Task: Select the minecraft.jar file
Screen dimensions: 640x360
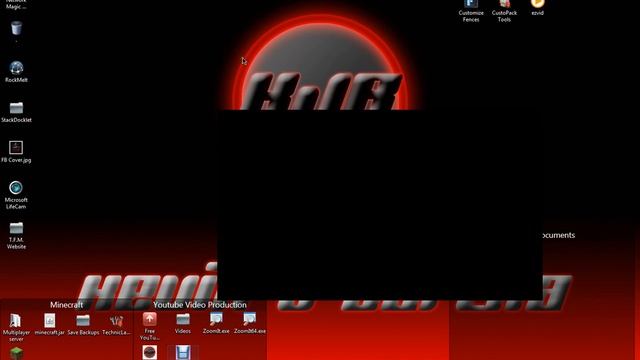Action: click(50, 324)
